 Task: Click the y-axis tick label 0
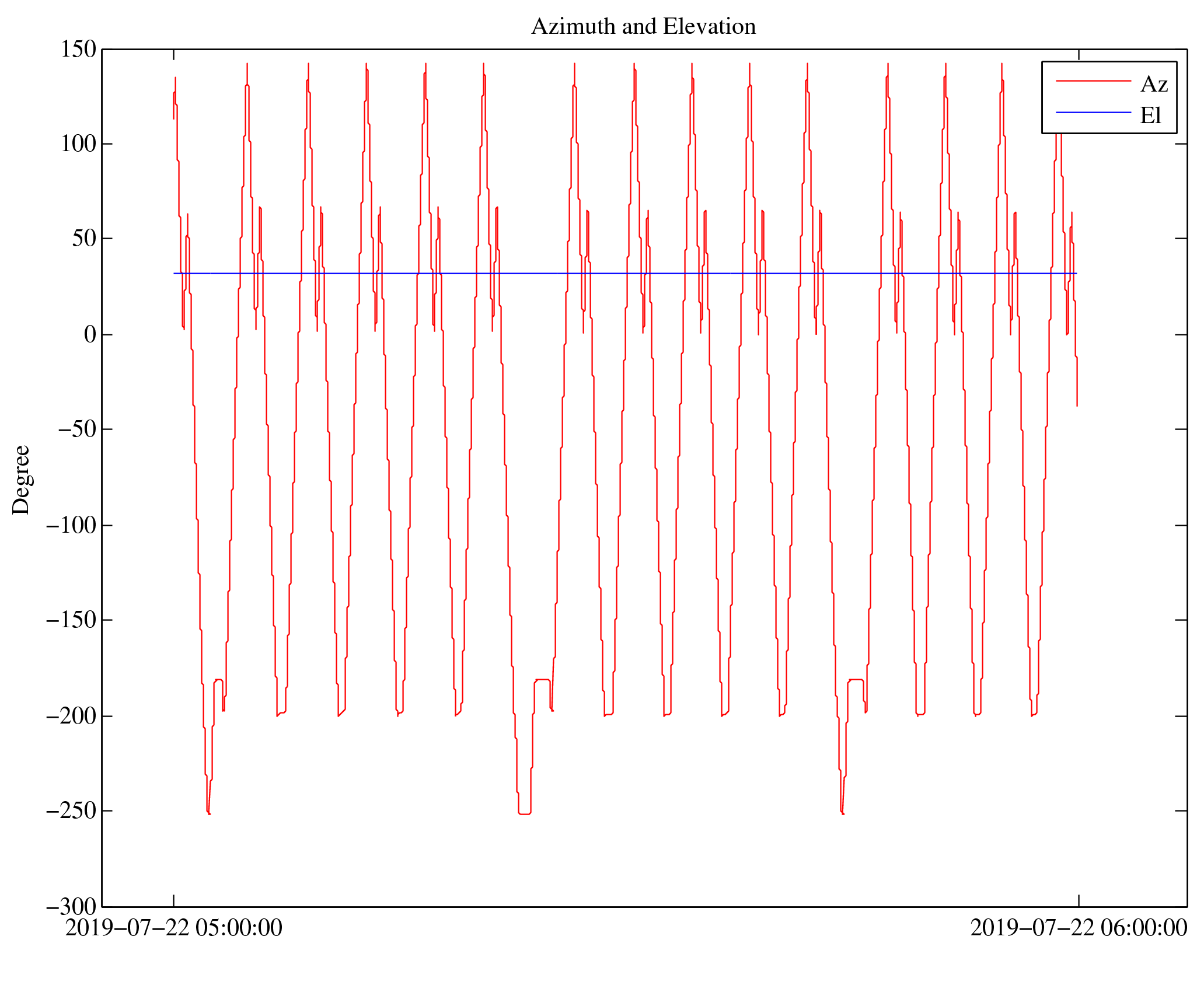90,335
